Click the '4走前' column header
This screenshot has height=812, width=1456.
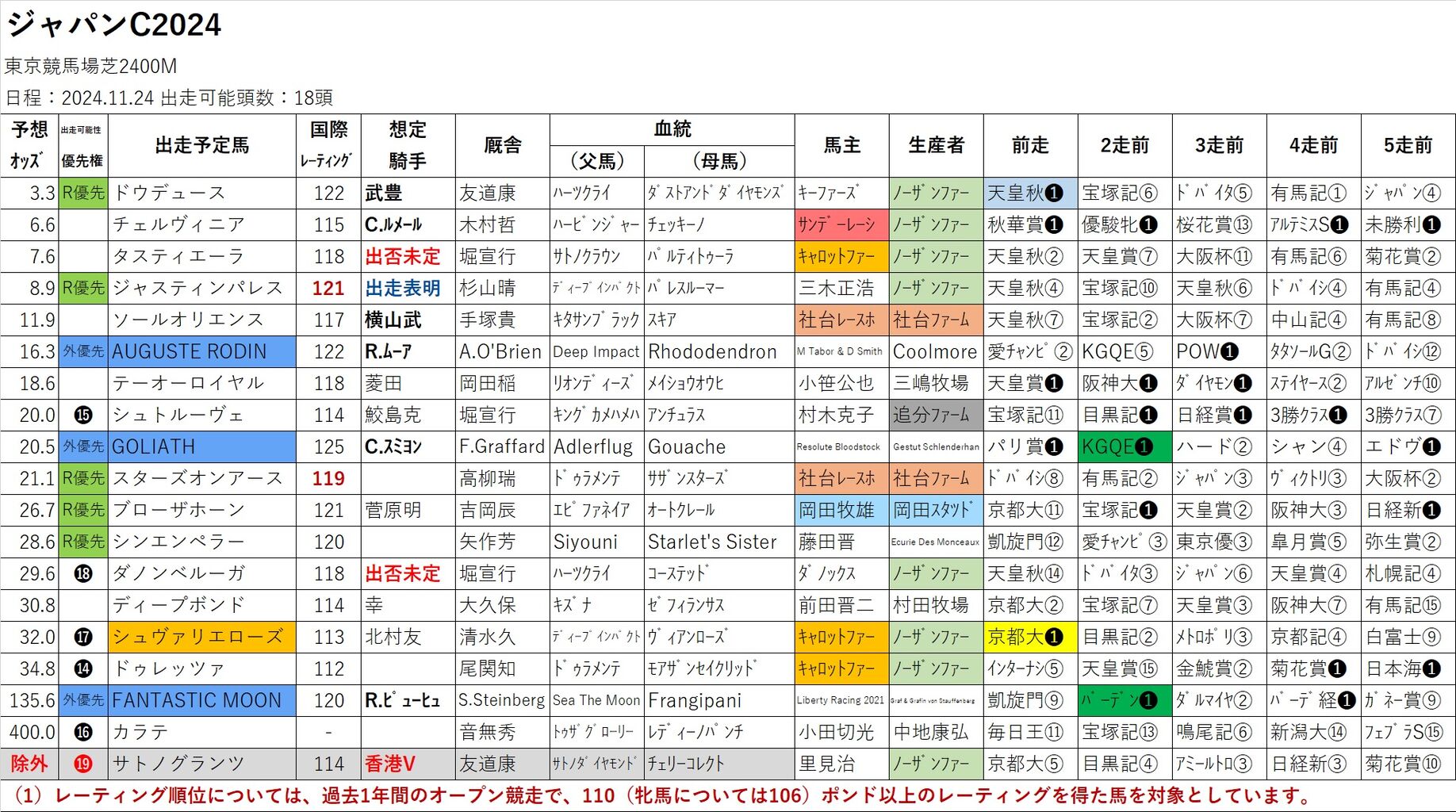coord(1313,145)
